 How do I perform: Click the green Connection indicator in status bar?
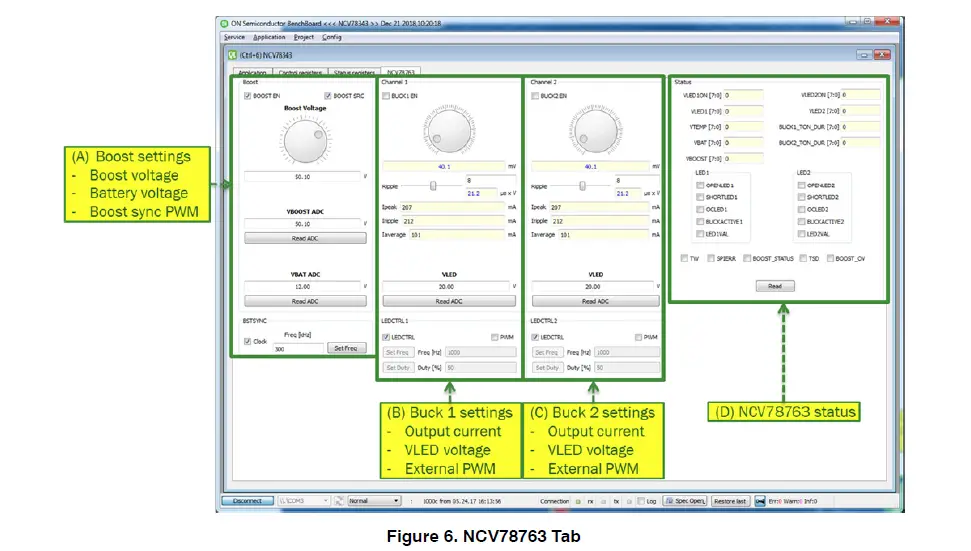click(579, 500)
